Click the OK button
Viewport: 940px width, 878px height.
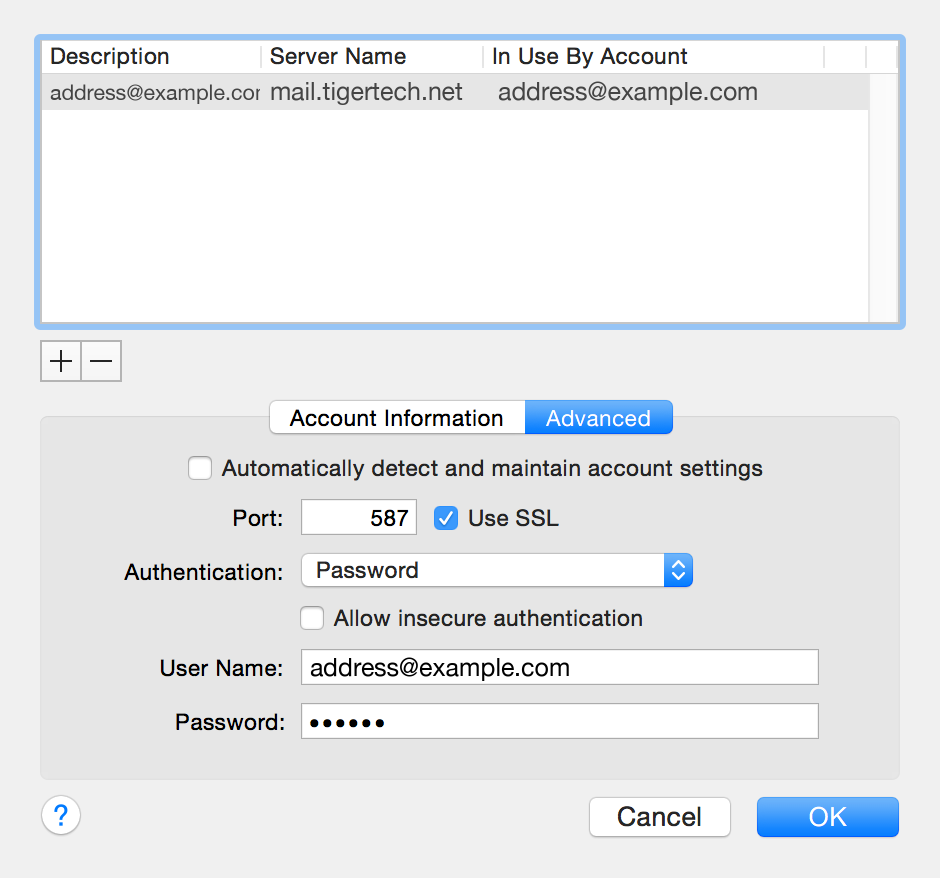click(827, 816)
